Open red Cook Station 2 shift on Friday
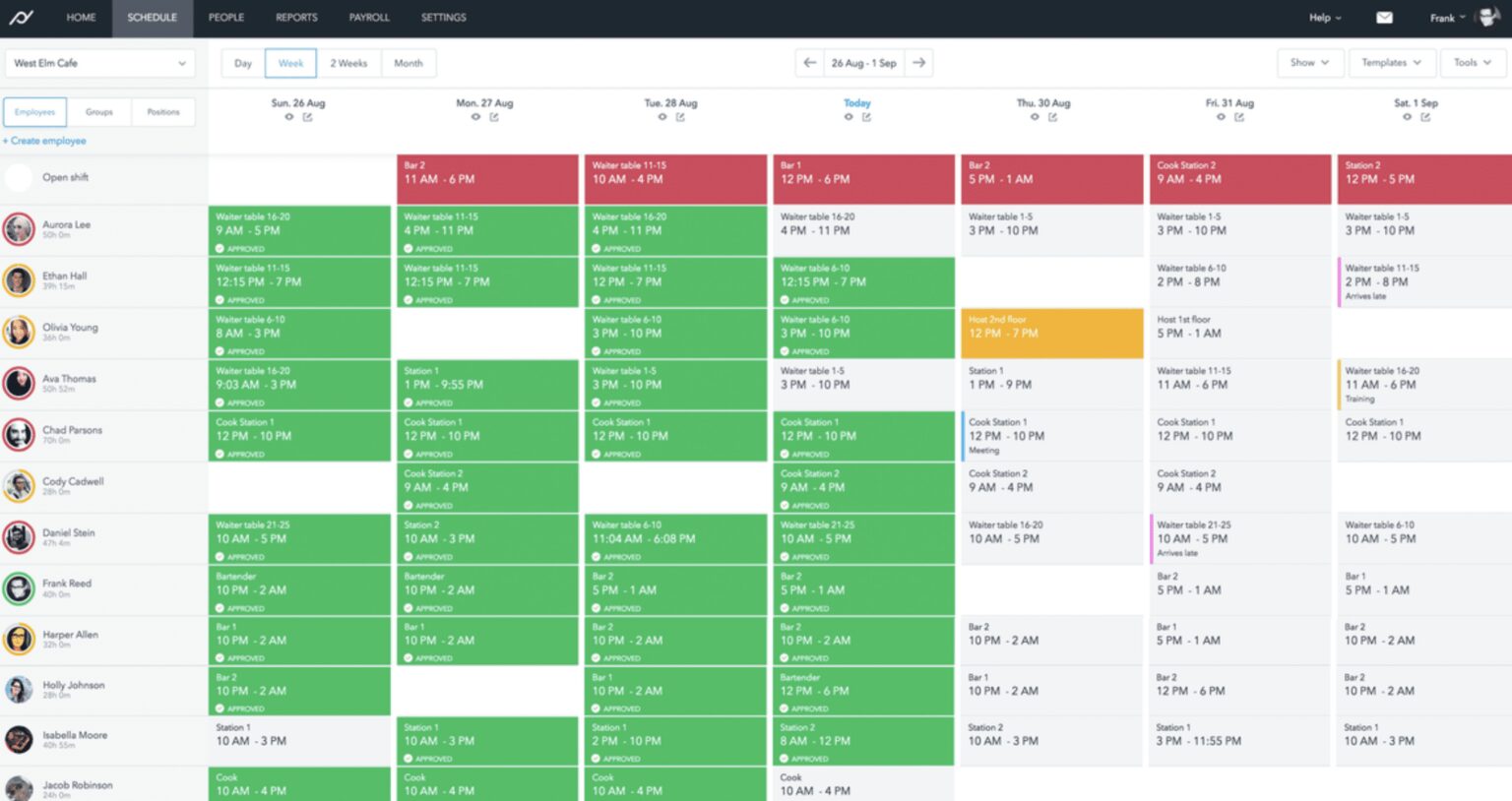This screenshot has width=1512, height=801. click(1240, 179)
